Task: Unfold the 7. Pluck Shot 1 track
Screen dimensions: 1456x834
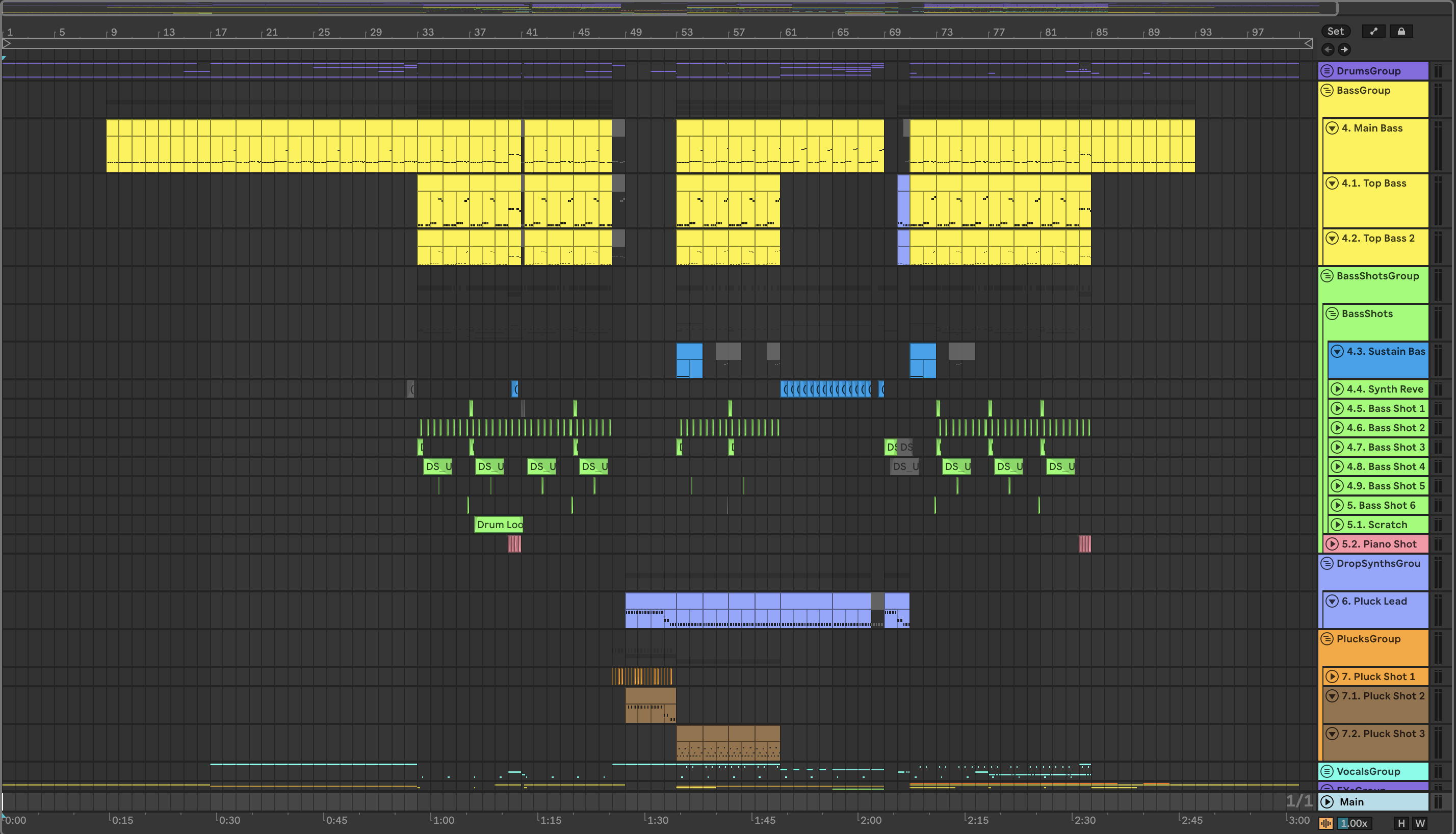Action: pos(1332,676)
